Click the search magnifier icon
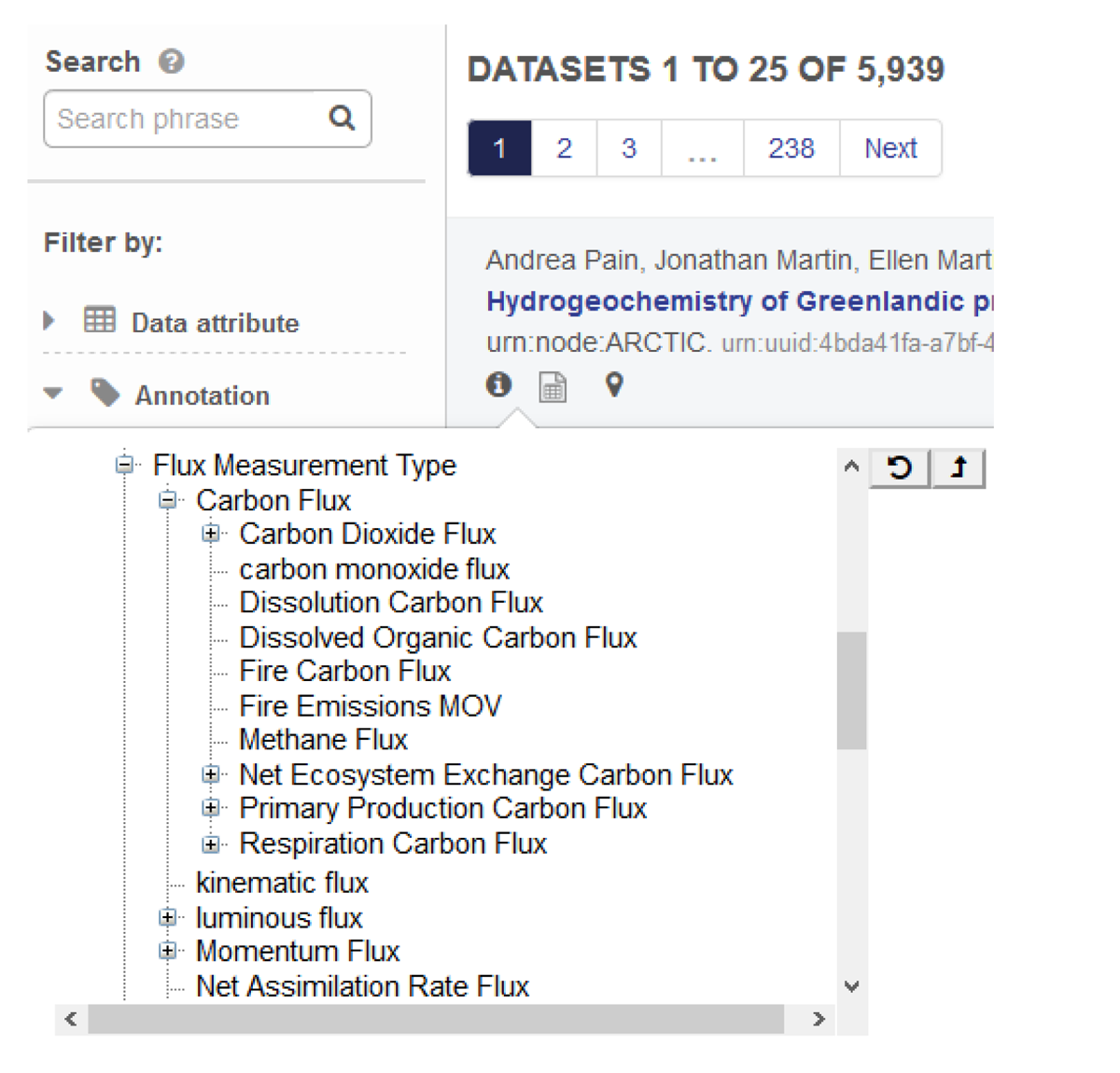Image resolution: width=1120 pixels, height=1073 pixels. [x=343, y=118]
